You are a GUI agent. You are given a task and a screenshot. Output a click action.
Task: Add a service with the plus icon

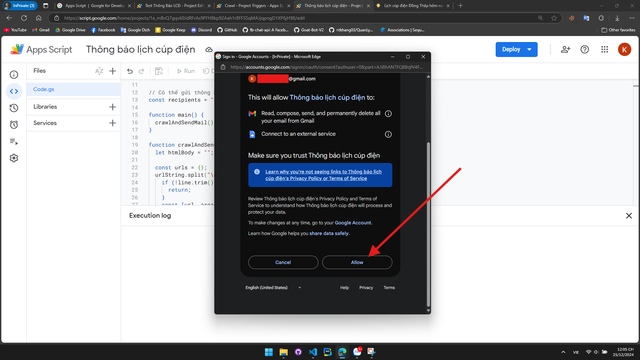point(113,123)
